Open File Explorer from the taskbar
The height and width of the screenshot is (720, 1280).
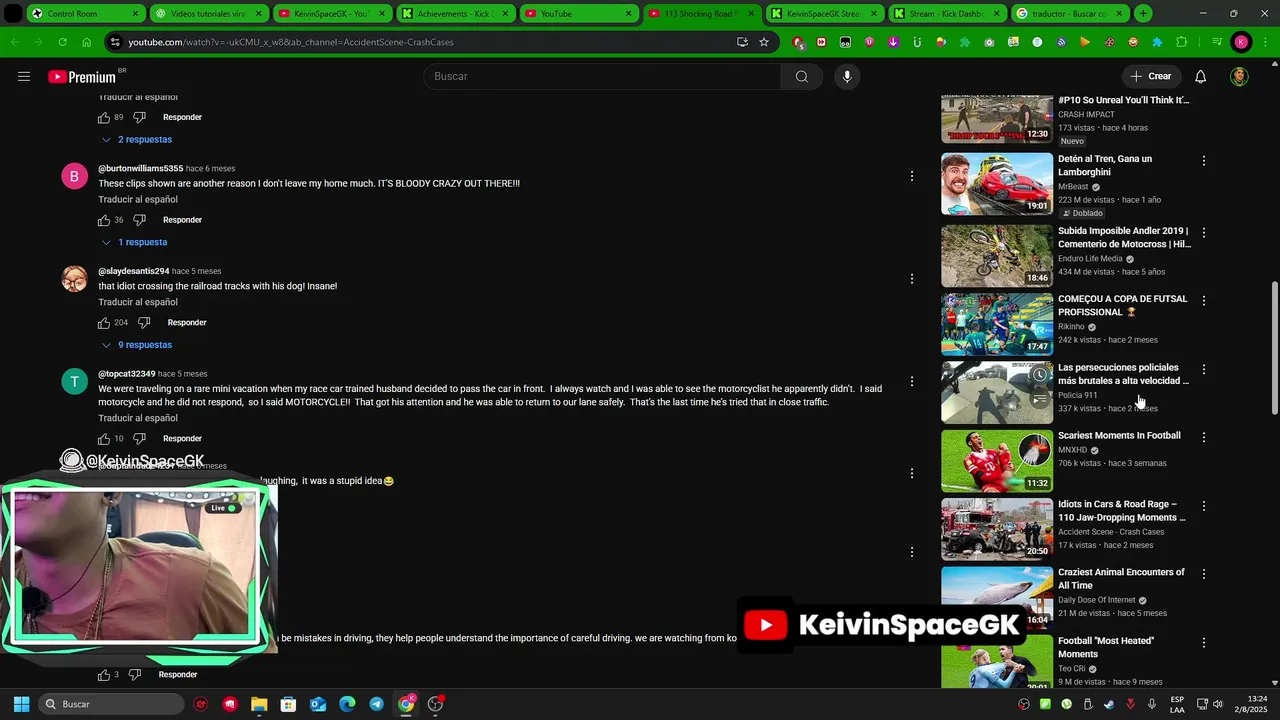coord(259,704)
